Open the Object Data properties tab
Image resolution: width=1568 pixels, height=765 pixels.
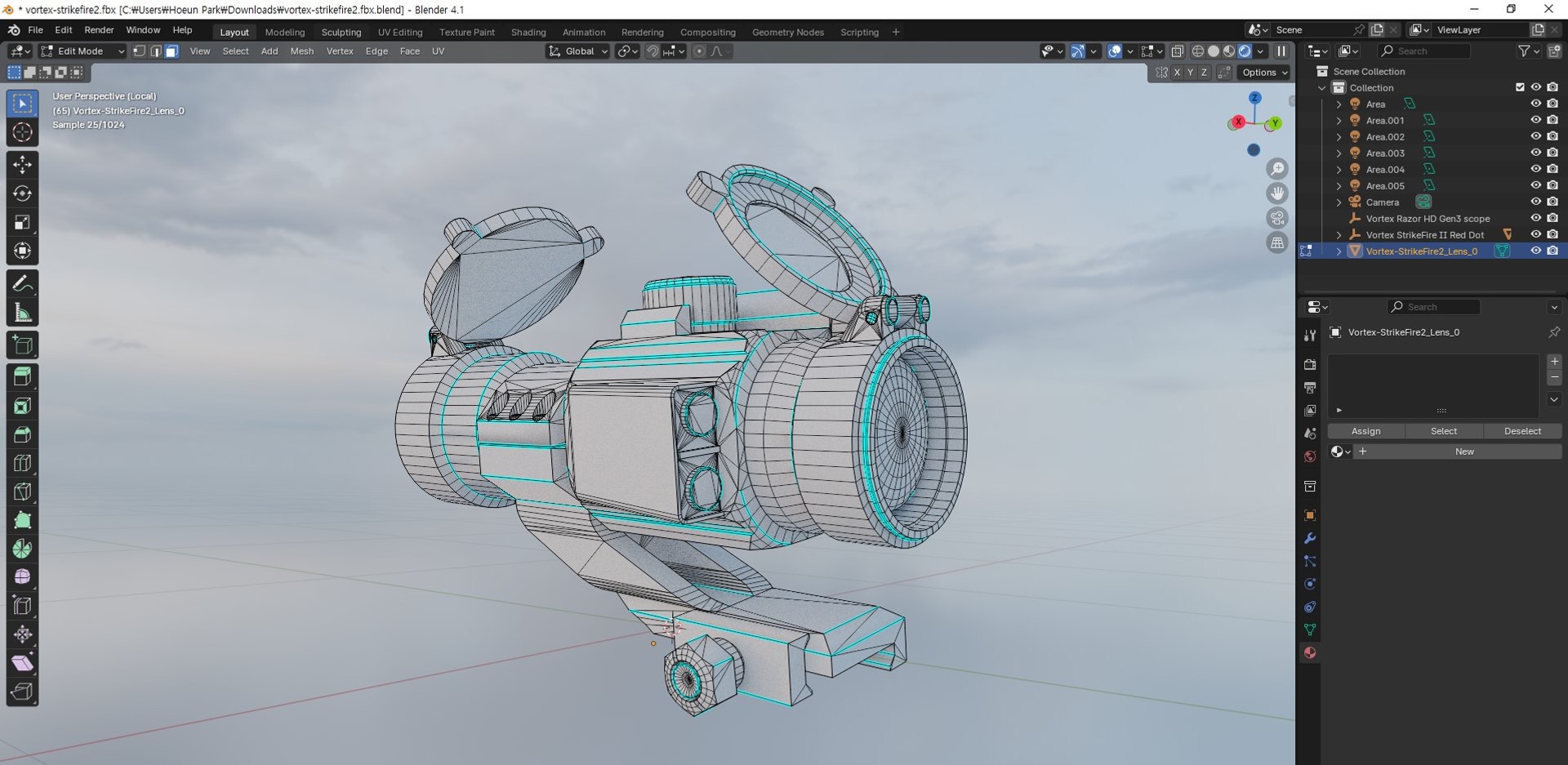point(1310,629)
